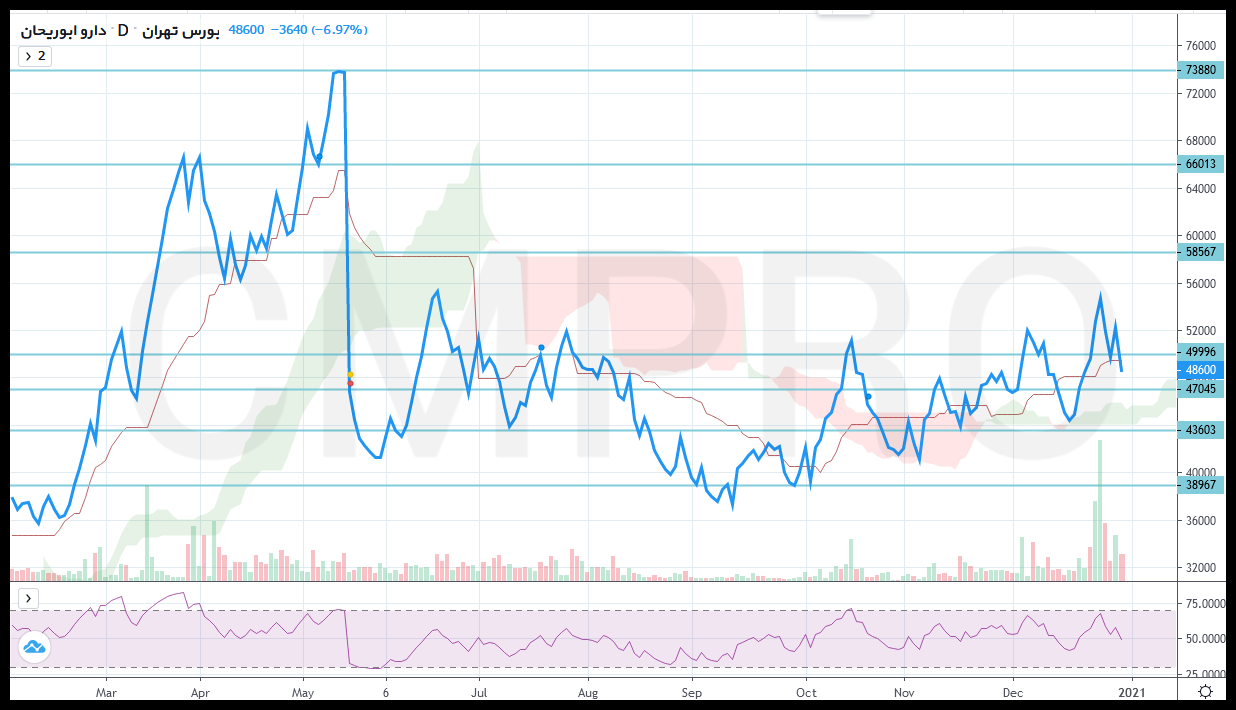Click the Dec label on time axis
The height and width of the screenshot is (710, 1236).
(x=1014, y=692)
